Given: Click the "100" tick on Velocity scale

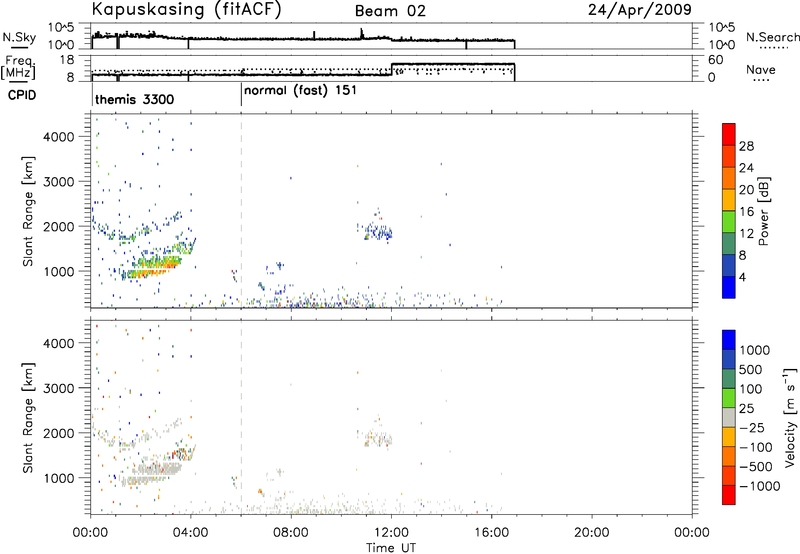Looking at the screenshot, I should click(751, 389).
